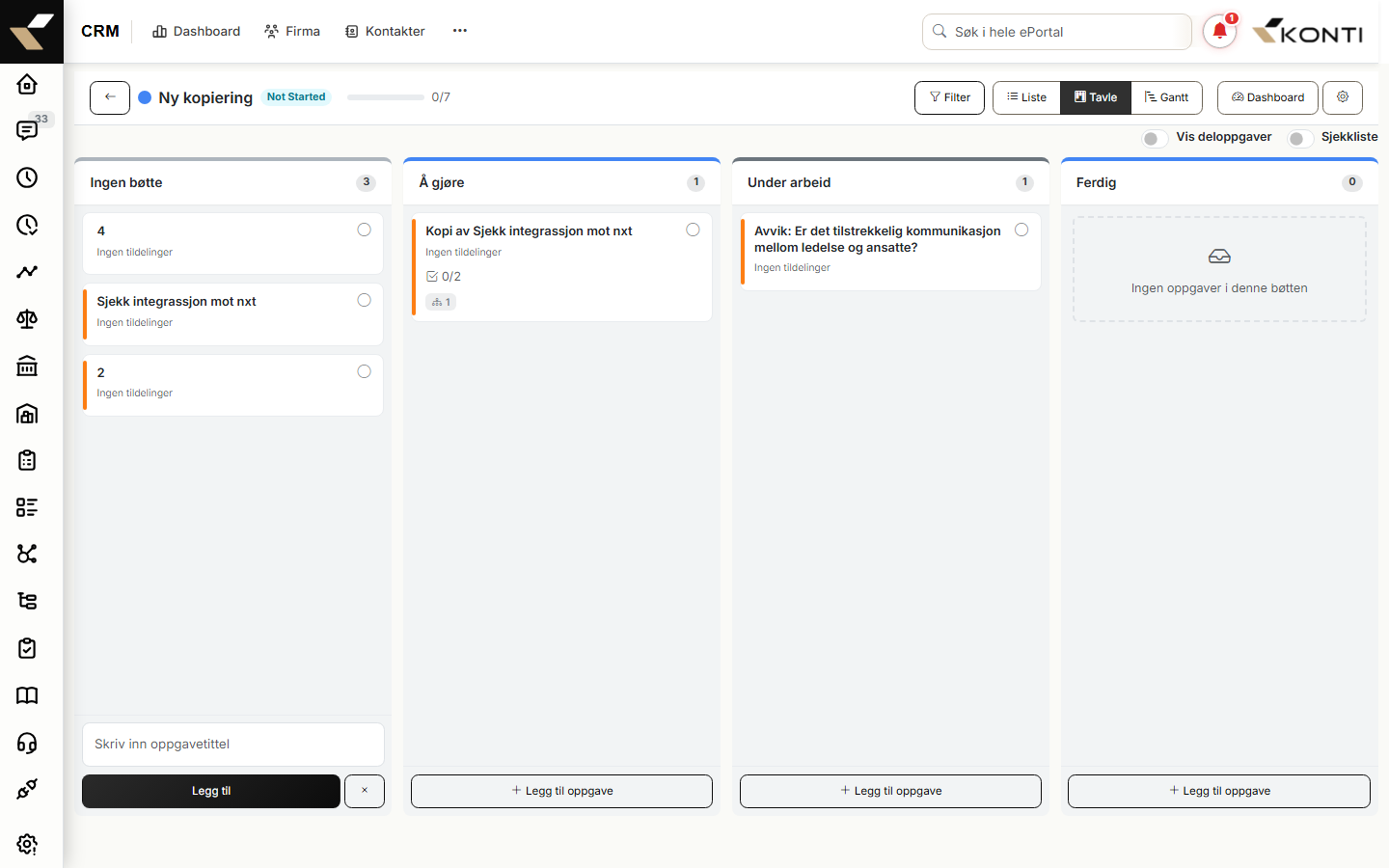Open the book icon in sidebar
The height and width of the screenshot is (868, 1389).
(27, 695)
